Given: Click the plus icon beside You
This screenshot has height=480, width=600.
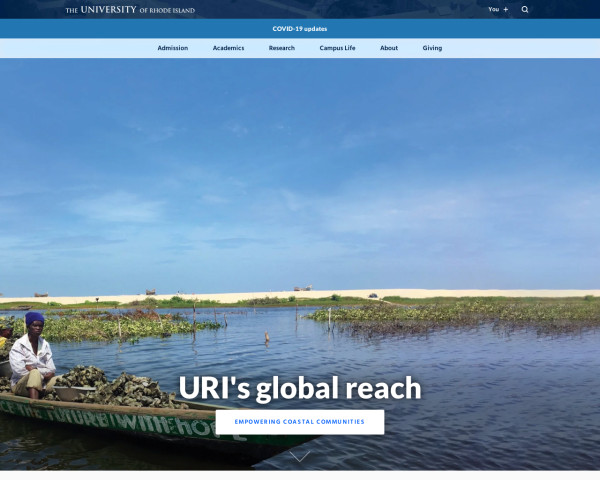Looking at the screenshot, I should coord(506,9).
